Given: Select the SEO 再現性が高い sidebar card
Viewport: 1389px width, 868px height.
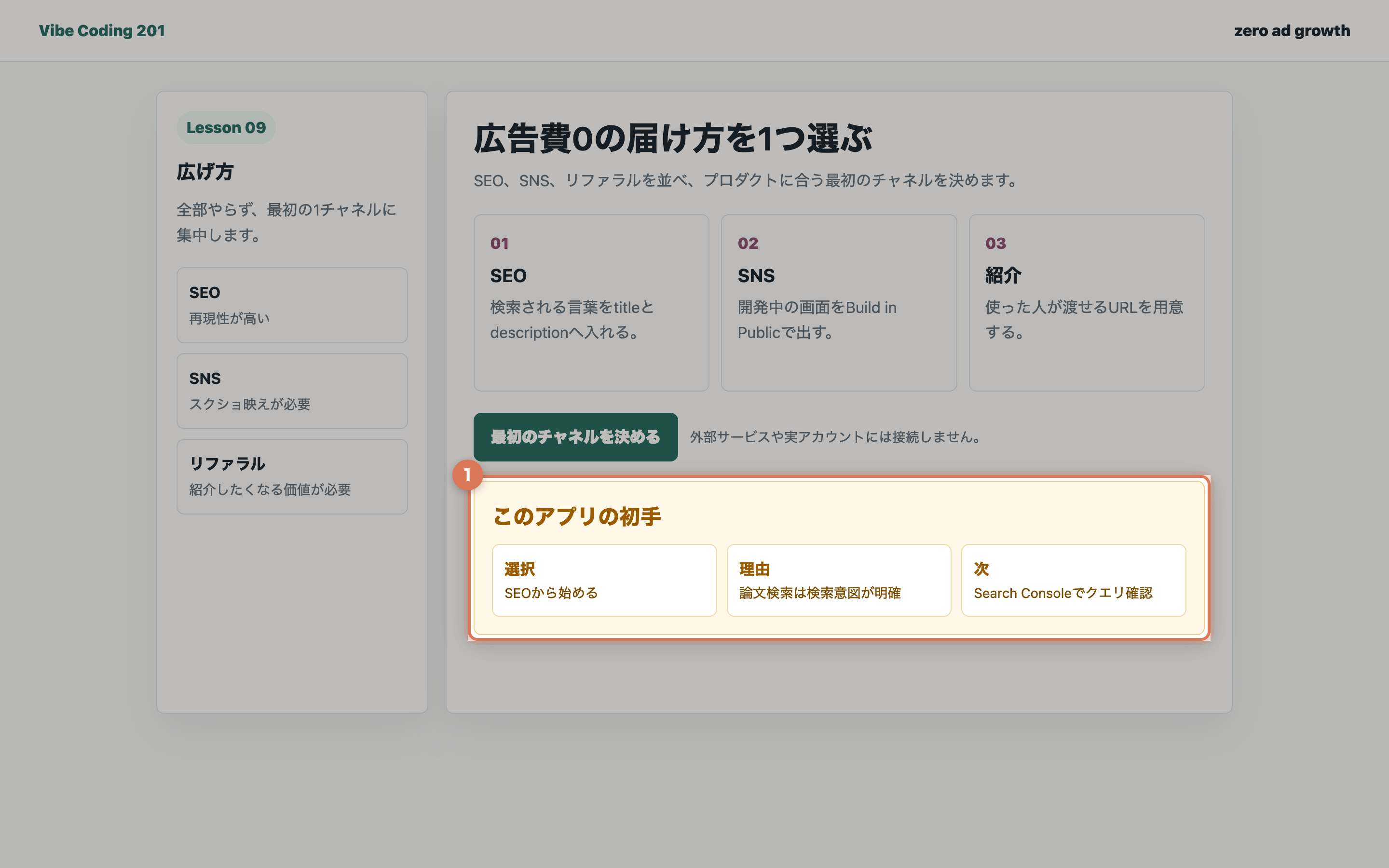Looking at the screenshot, I should 292,305.
